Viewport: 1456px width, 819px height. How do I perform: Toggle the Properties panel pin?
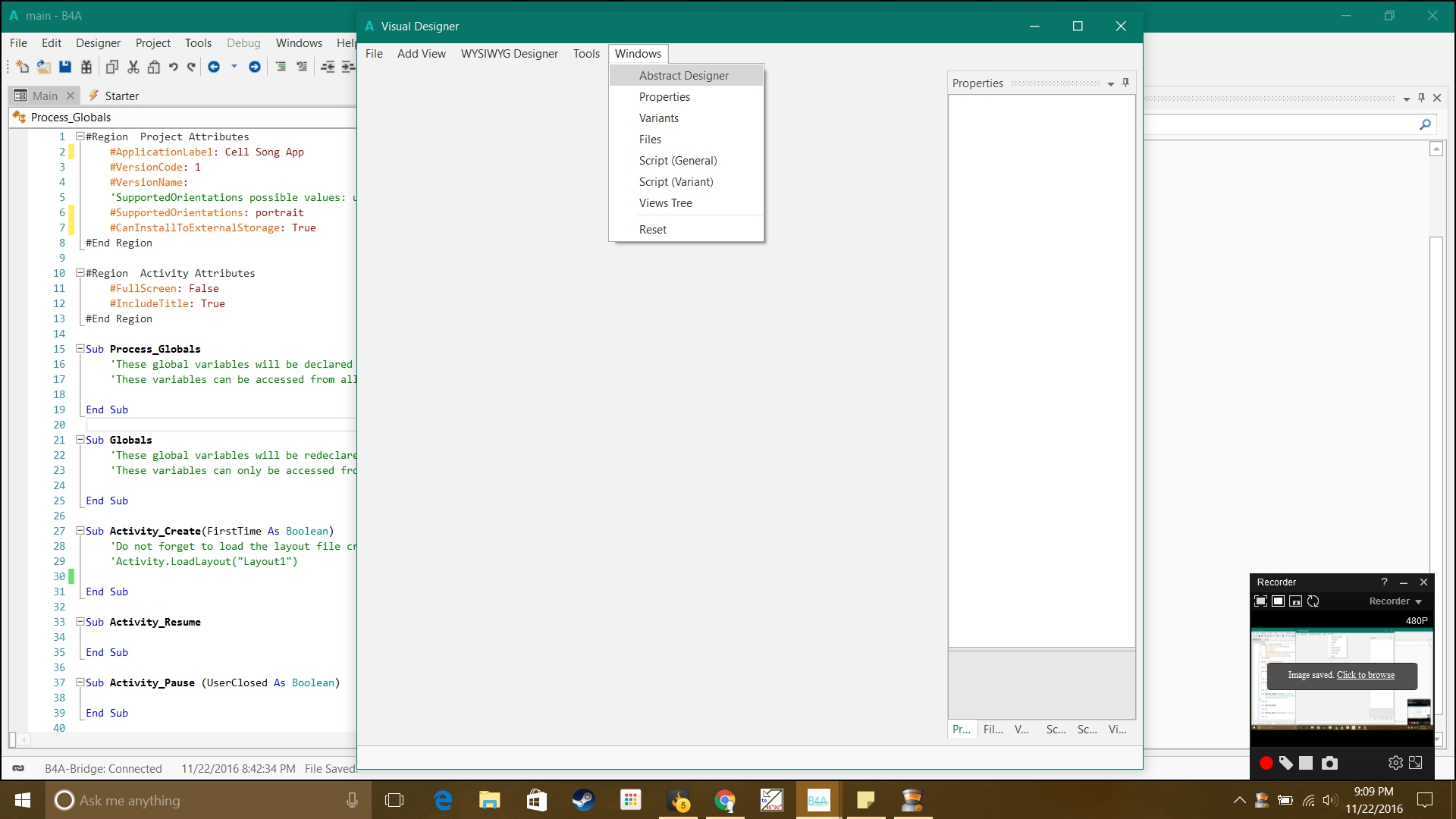[x=1126, y=83]
